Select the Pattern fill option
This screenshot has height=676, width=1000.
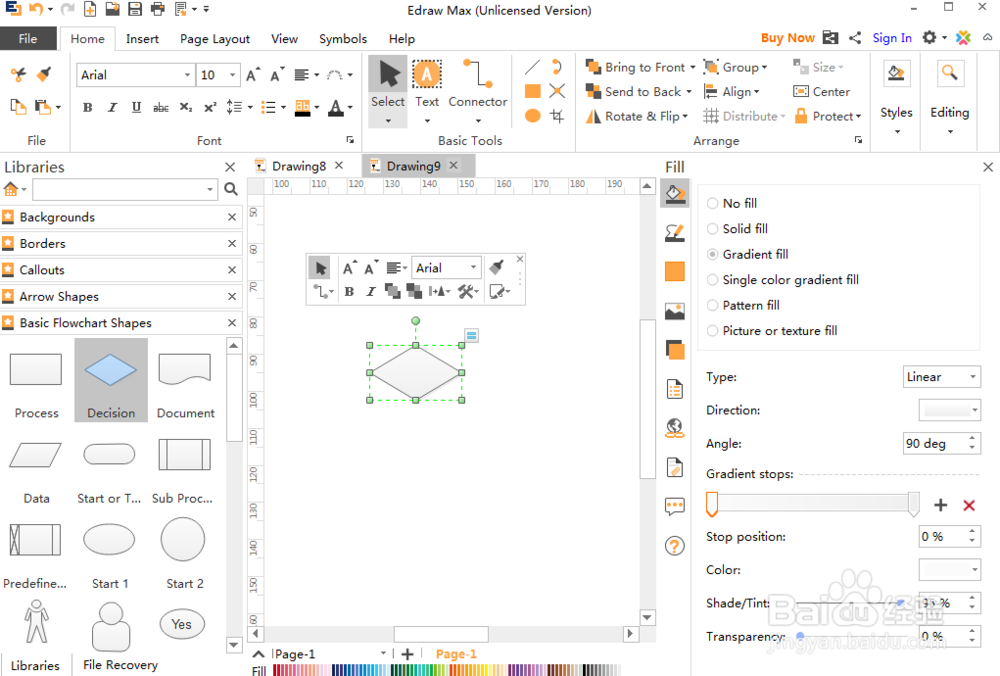pos(743,305)
